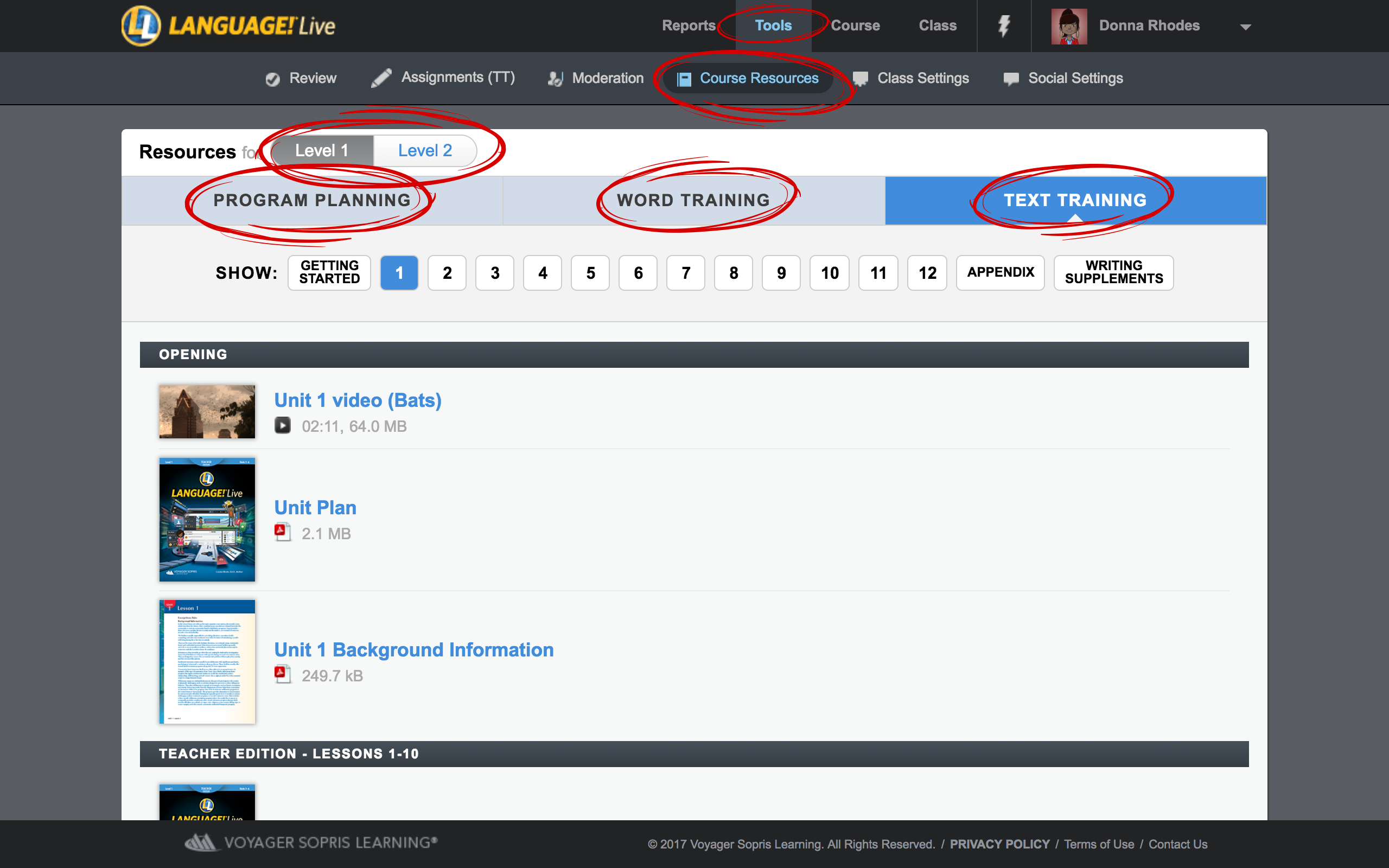Image resolution: width=1389 pixels, height=868 pixels.
Task: Show Unit 5 resources
Action: point(590,273)
